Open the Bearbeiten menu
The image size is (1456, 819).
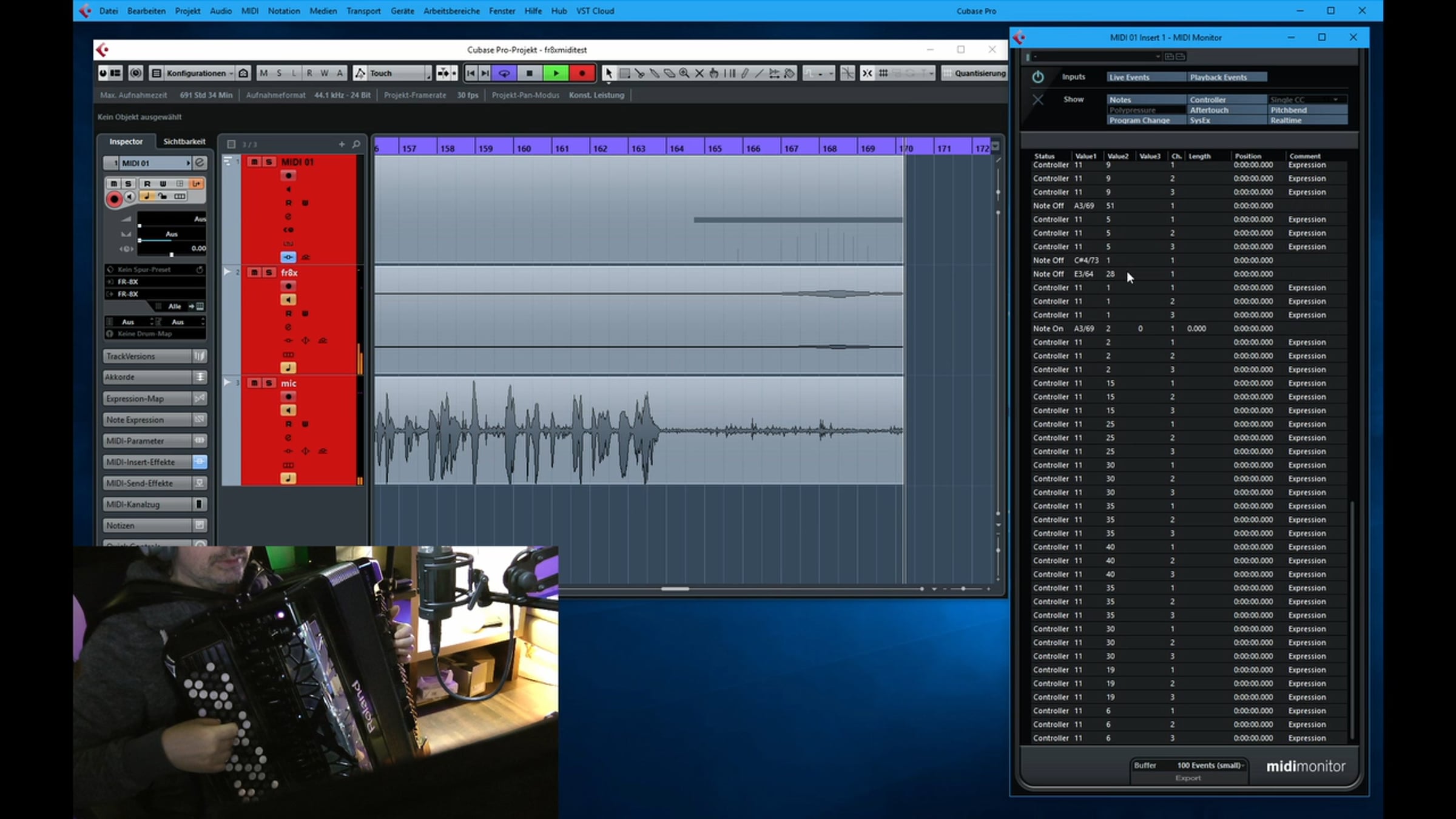point(146,11)
